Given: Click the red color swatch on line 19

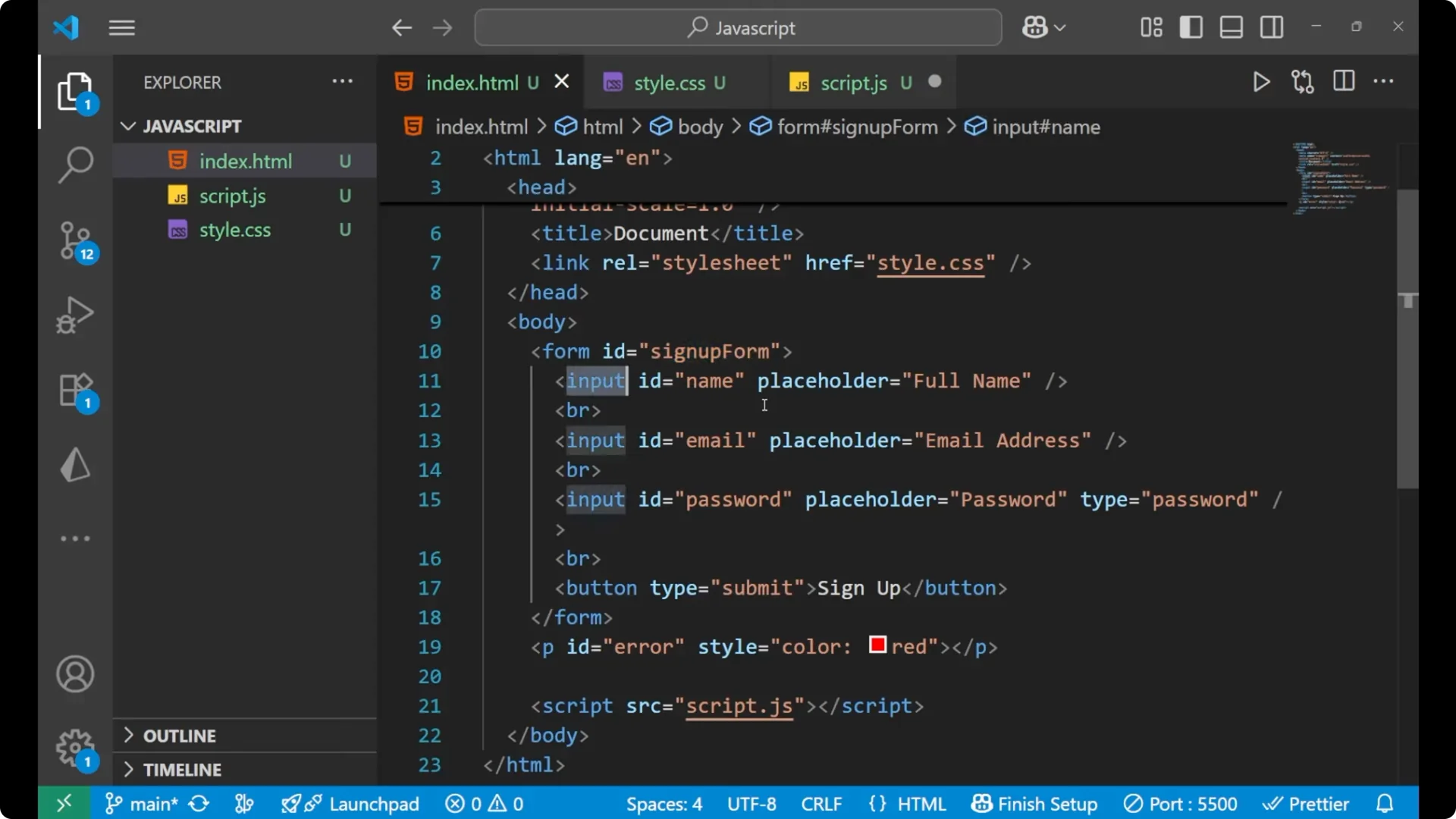Looking at the screenshot, I should tap(876, 645).
